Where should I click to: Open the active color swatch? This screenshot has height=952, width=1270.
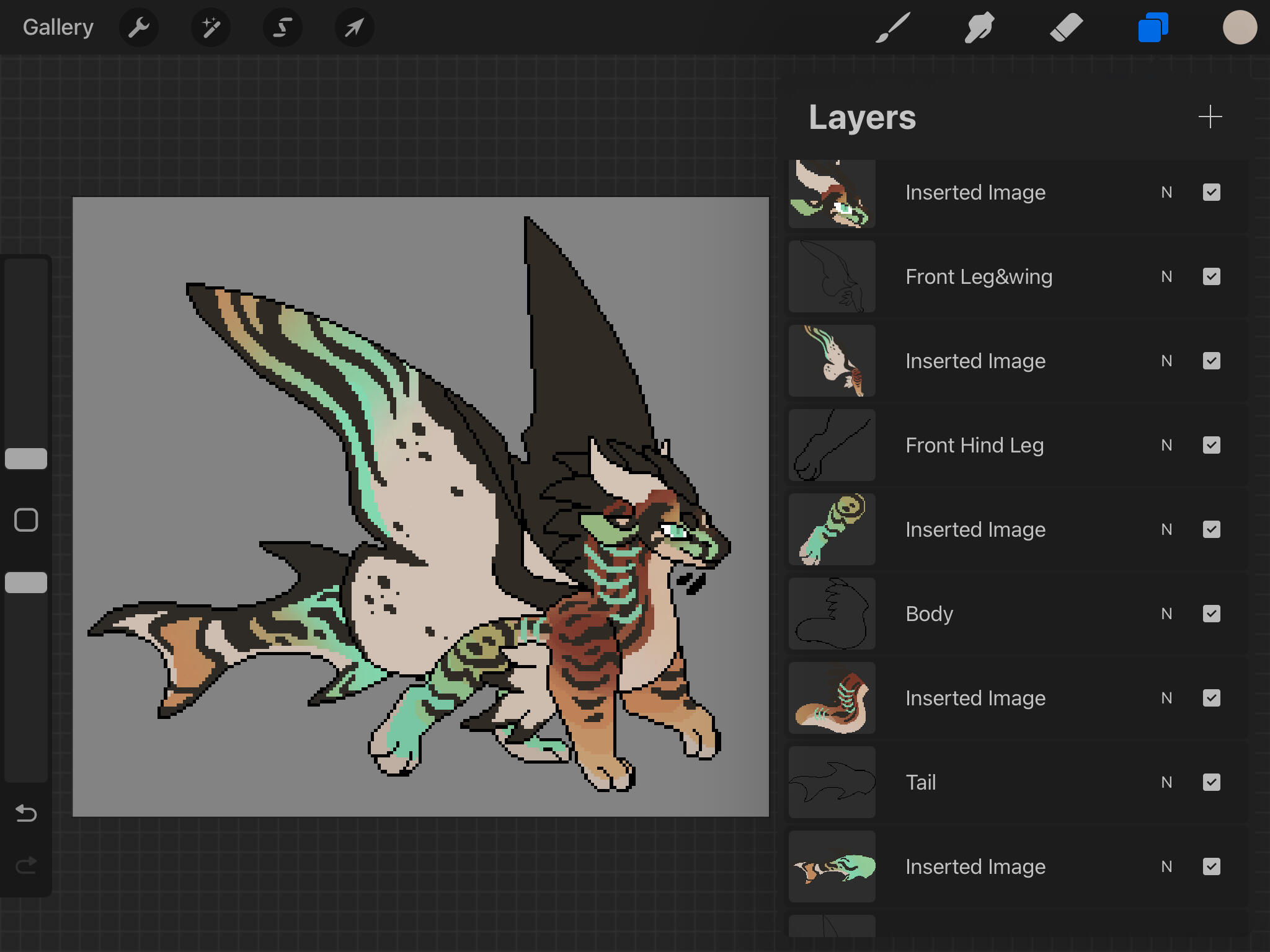point(1239,27)
